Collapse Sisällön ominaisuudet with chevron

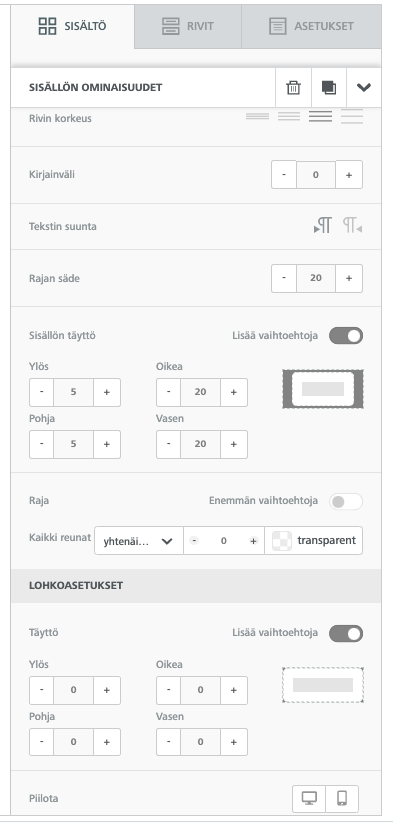pos(364,88)
